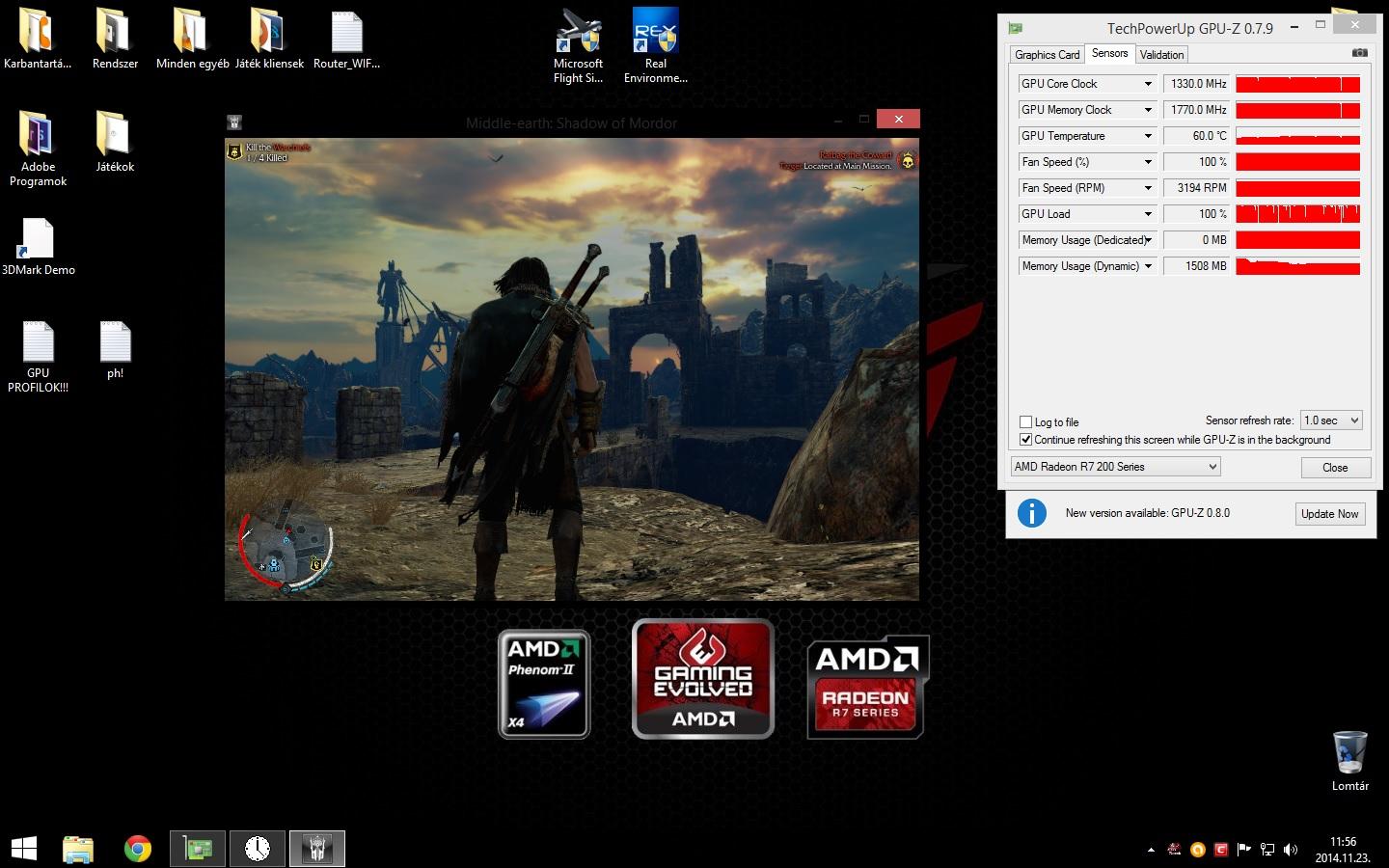The width and height of the screenshot is (1389, 868).
Task: Switch to Shadow of Mordor taskbar button
Action: pyautogui.click(x=317, y=849)
